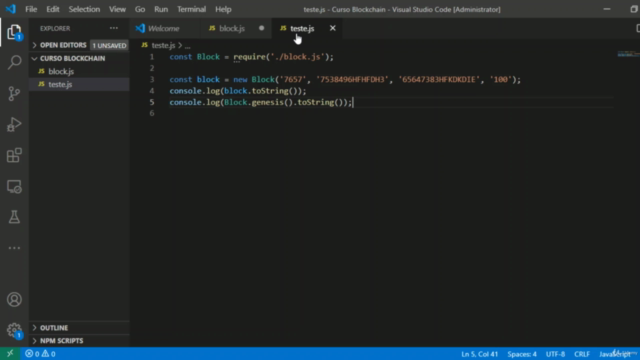640x360 pixels.
Task: Click the teste.js breadcrumb item
Action: (x=163, y=45)
